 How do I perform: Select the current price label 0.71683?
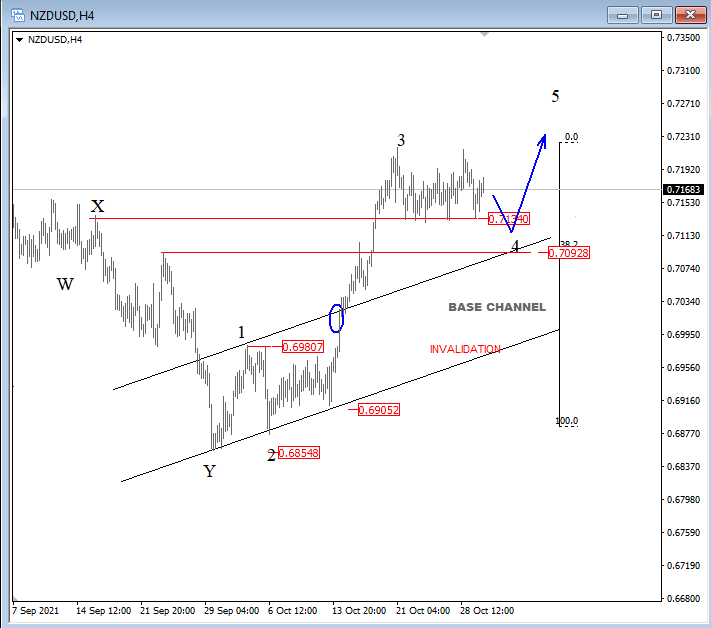pyautogui.click(x=683, y=190)
